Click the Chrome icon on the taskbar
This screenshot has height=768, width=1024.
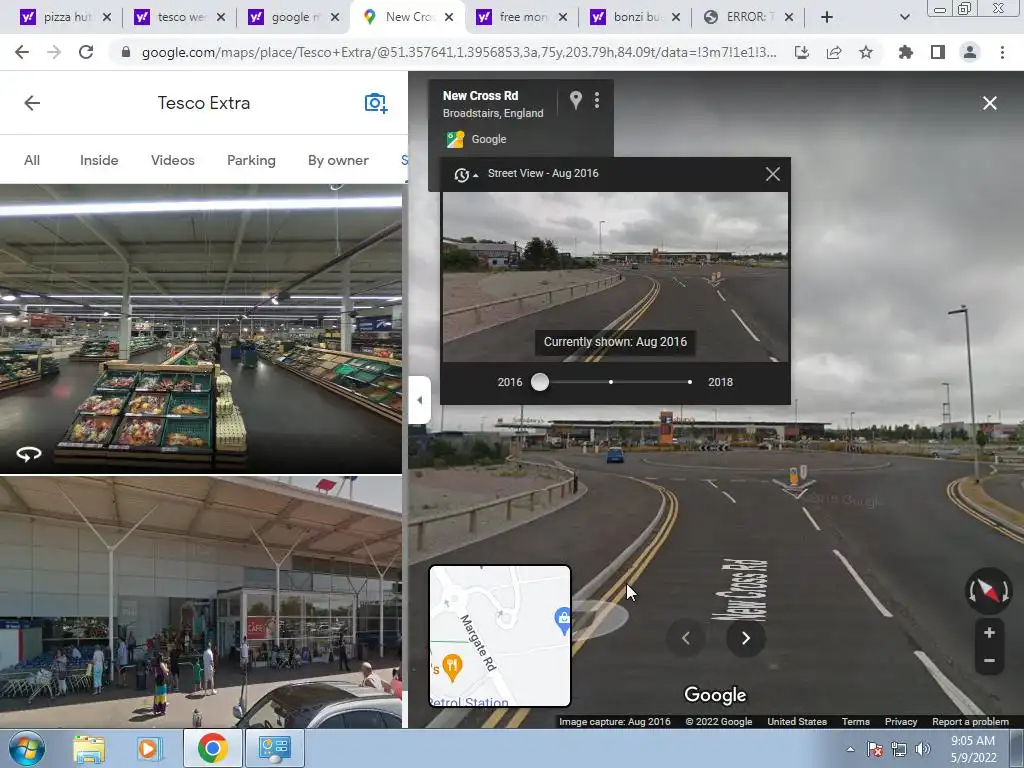(x=212, y=748)
